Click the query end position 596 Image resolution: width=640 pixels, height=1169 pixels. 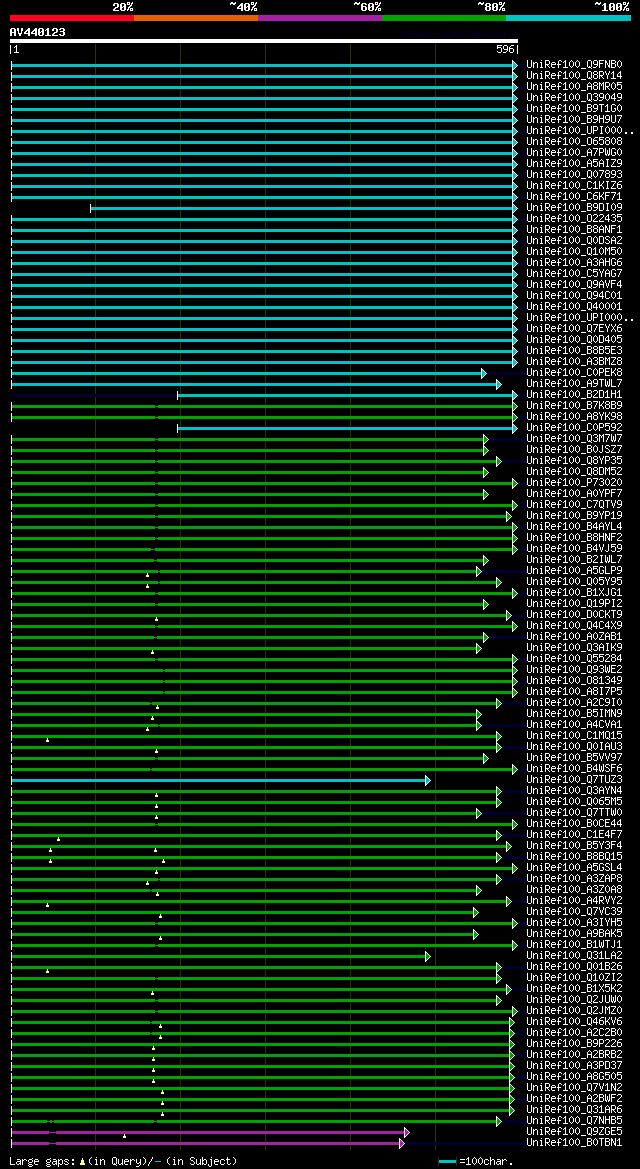(x=506, y=49)
